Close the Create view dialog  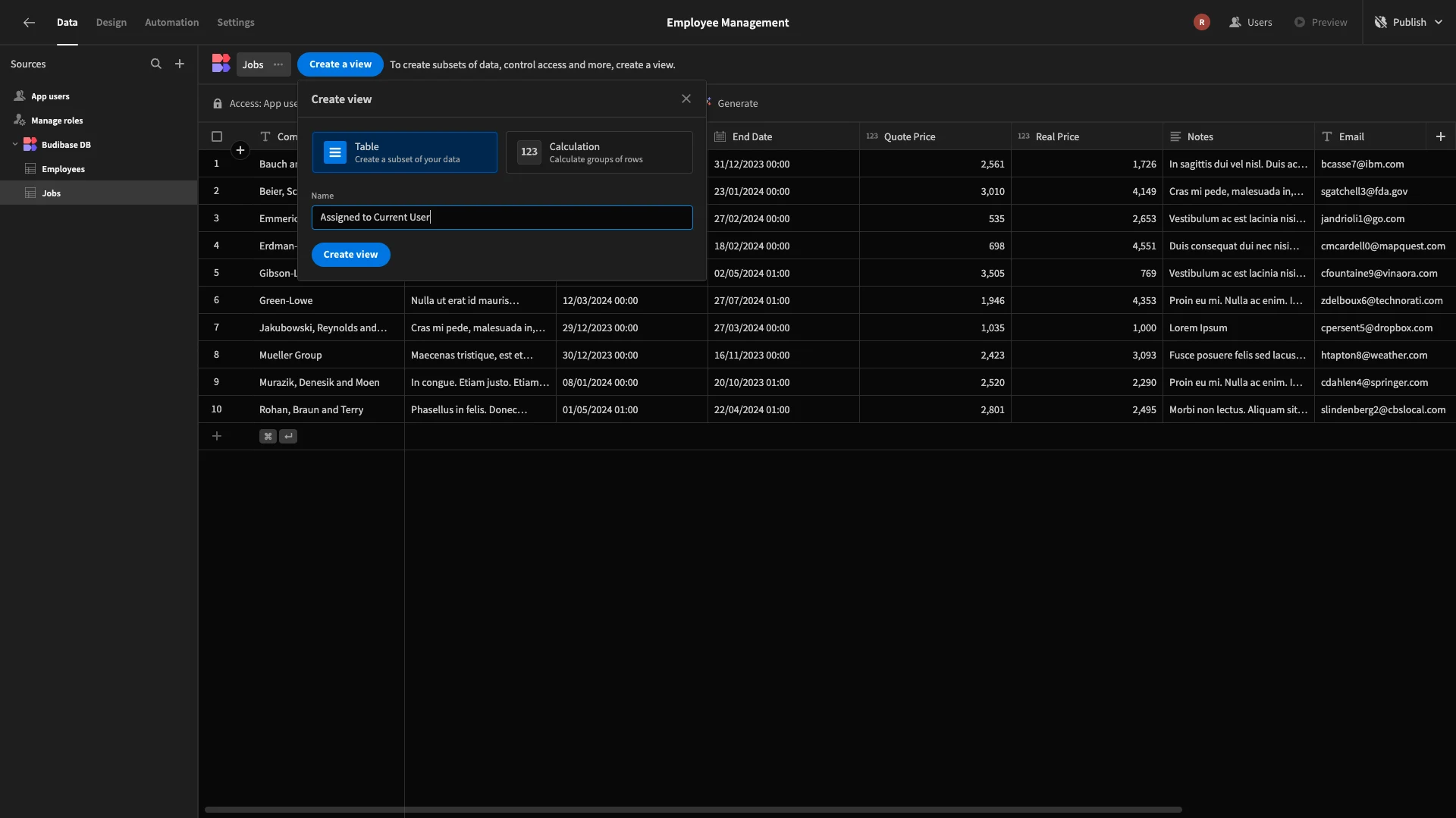point(686,99)
